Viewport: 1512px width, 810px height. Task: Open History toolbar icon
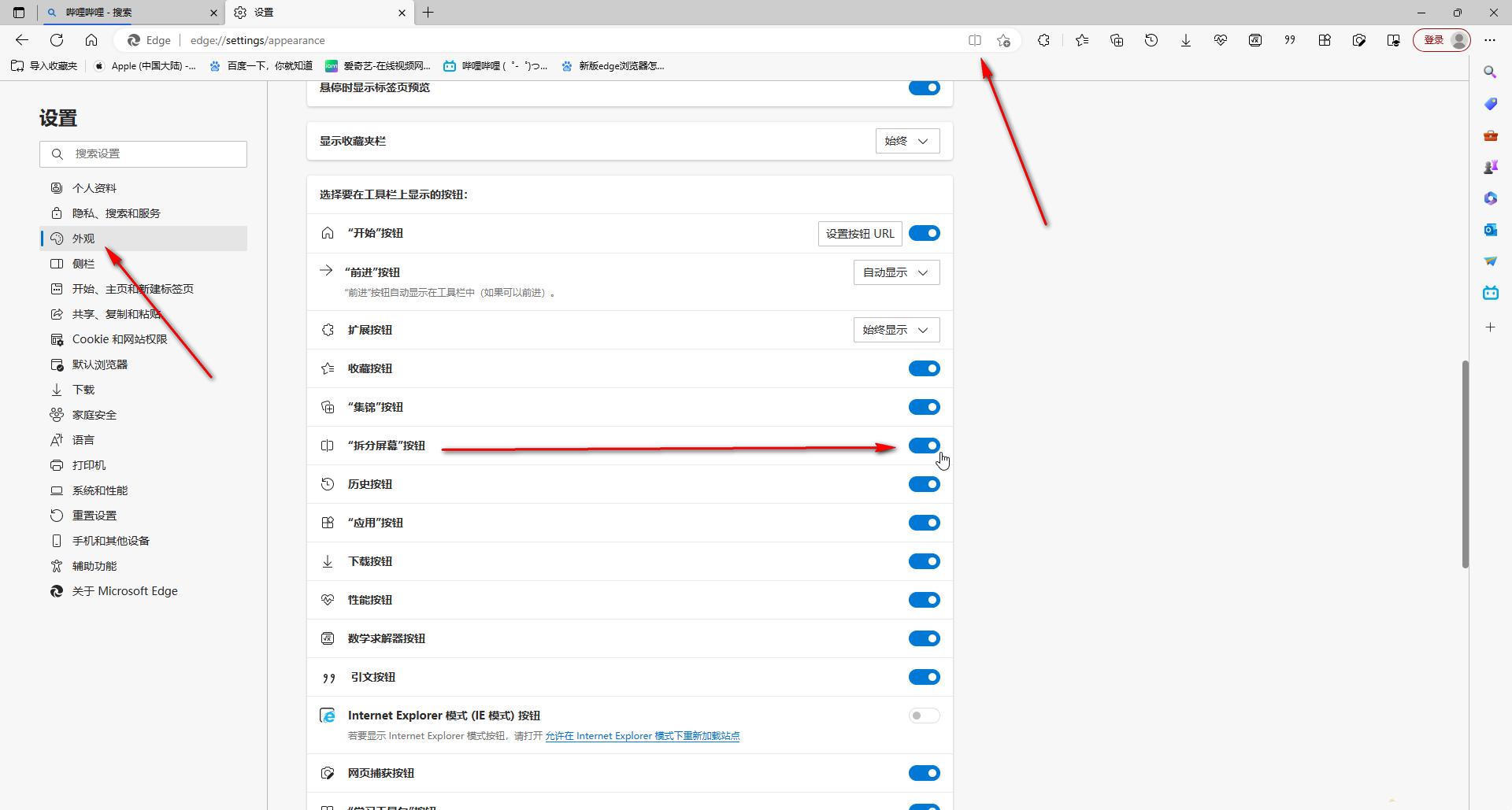tap(1151, 40)
